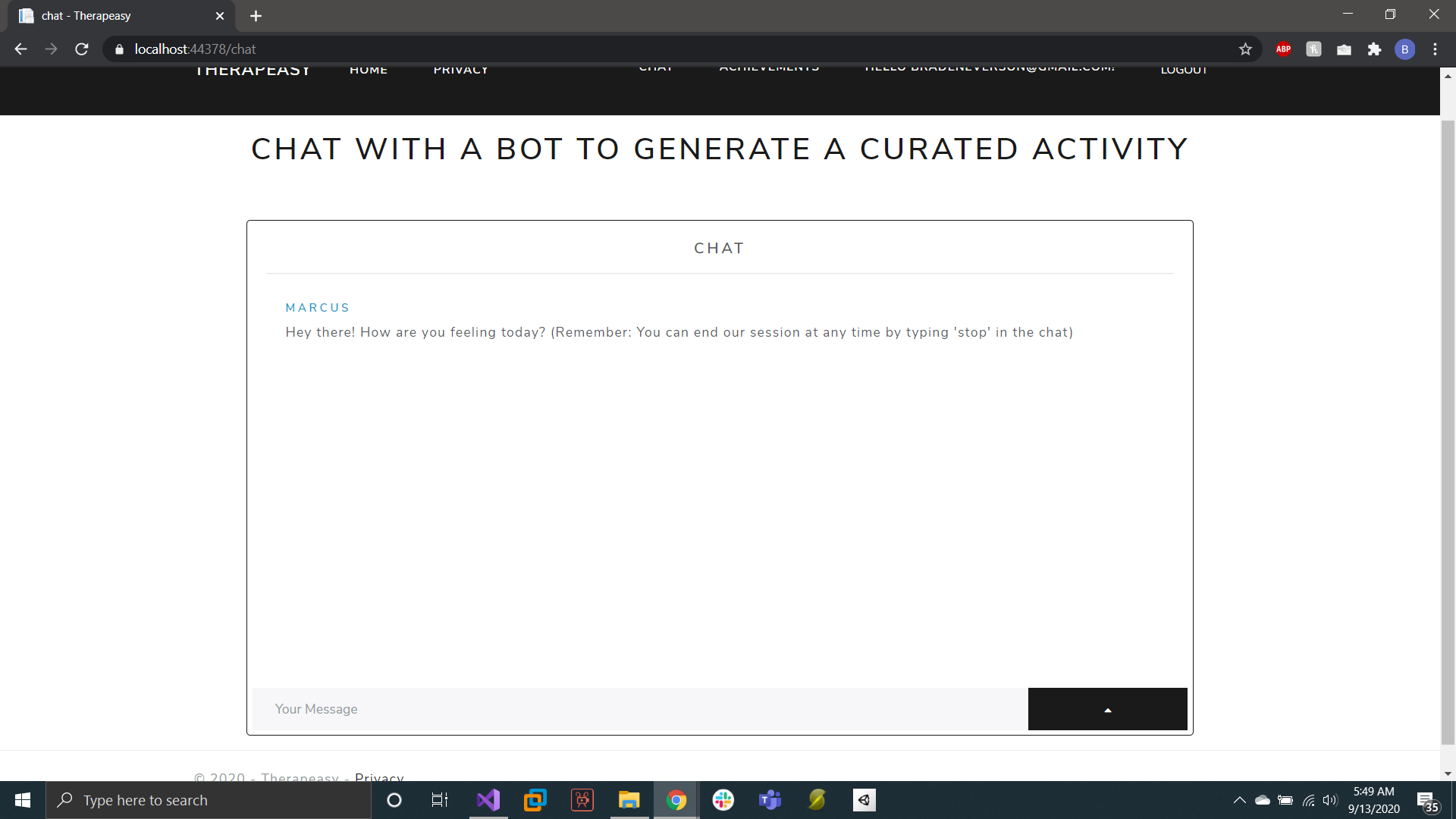
Task: Open Windows notification center
Action: [1426, 801]
